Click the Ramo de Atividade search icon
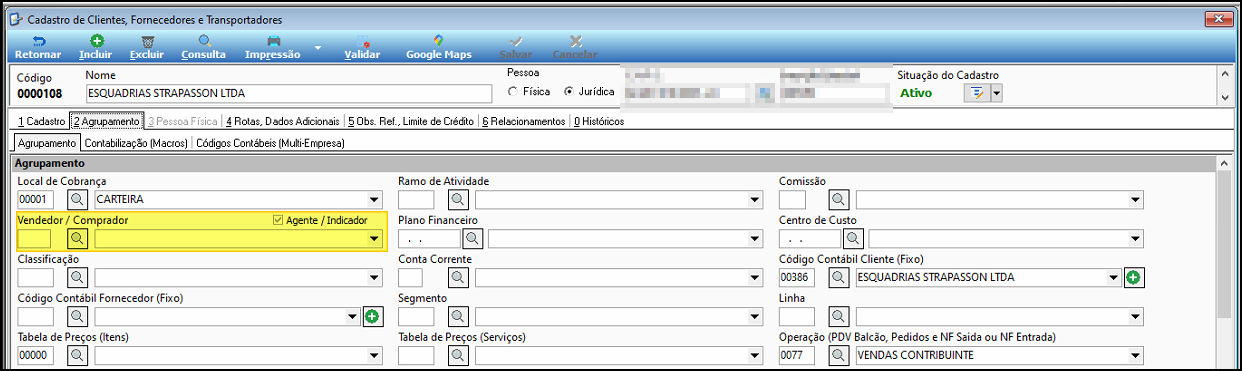This screenshot has height=371, width=1242. tap(457, 199)
